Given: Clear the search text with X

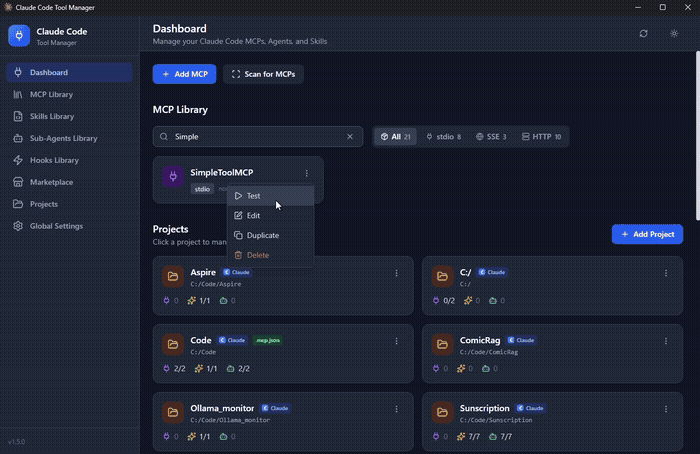Looking at the screenshot, I should [350, 137].
